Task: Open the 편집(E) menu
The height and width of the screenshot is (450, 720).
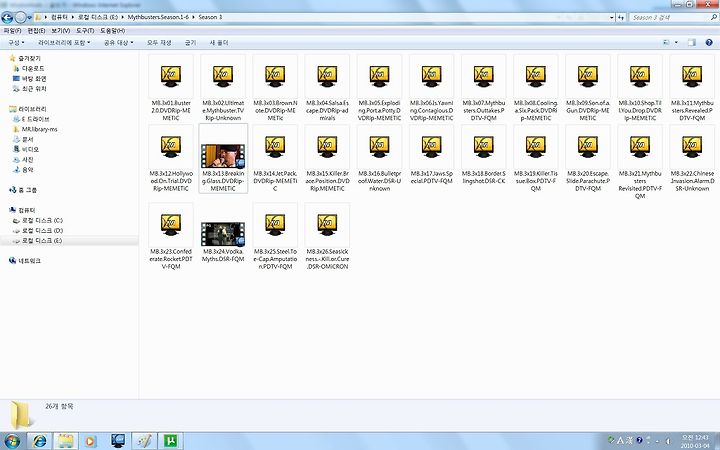Action: click(x=36, y=31)
